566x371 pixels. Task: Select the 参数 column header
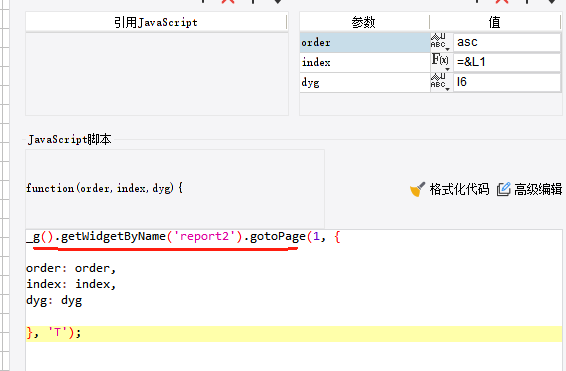point(364,22)
